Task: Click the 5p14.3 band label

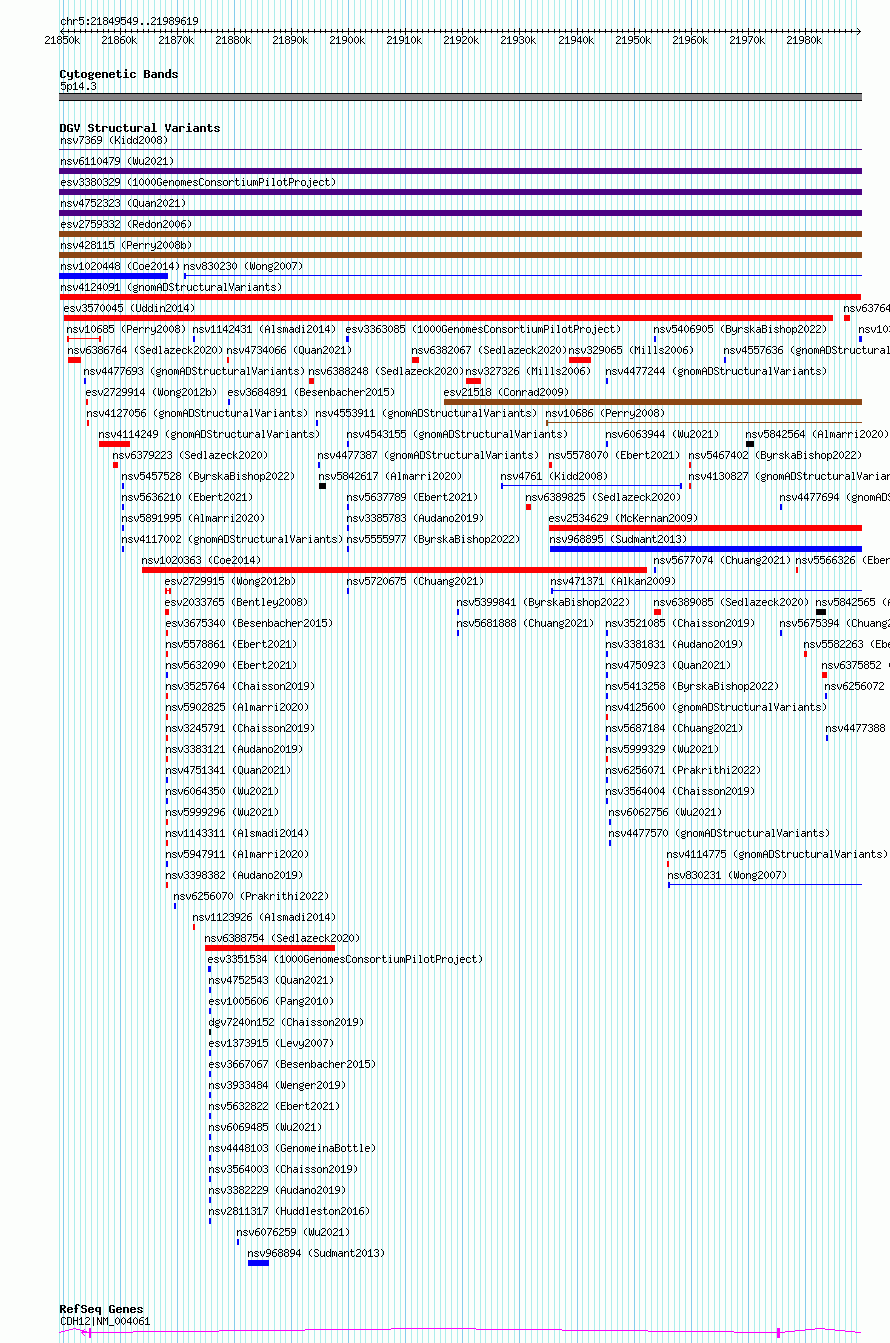Action: pos(78,87)
